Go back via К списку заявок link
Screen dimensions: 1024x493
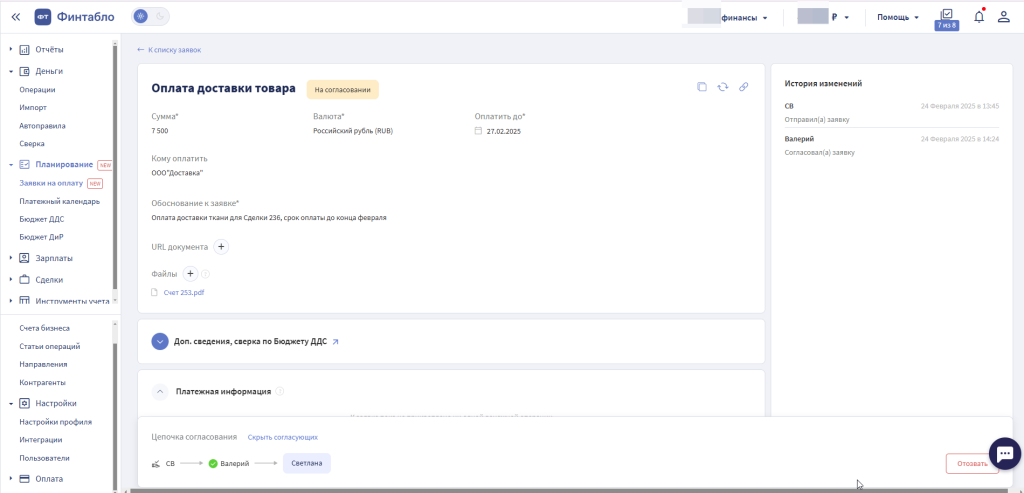pyautogui.click(x=169, y=50)
